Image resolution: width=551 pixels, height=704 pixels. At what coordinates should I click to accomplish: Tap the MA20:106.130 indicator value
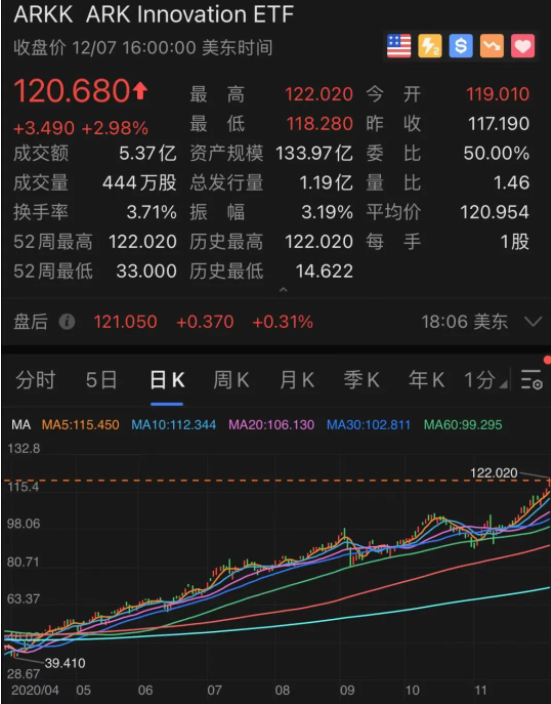coord(271,425)
